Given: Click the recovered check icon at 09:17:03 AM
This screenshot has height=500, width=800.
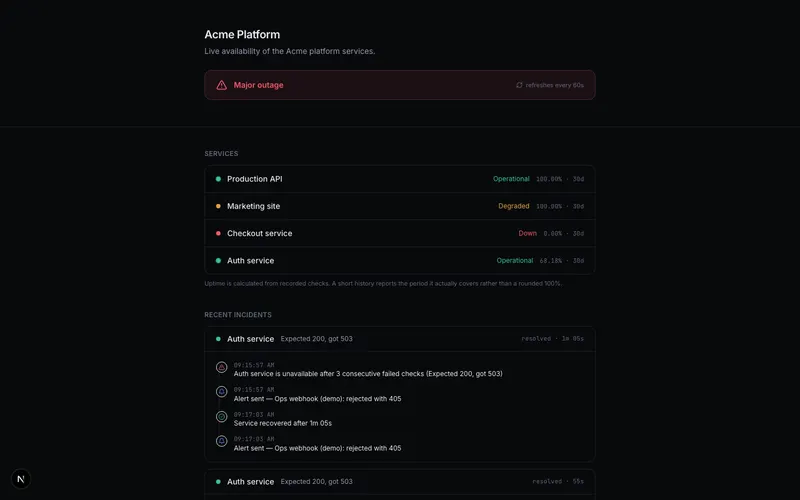Looking at the screenshot, I should (x=221, y=417).
